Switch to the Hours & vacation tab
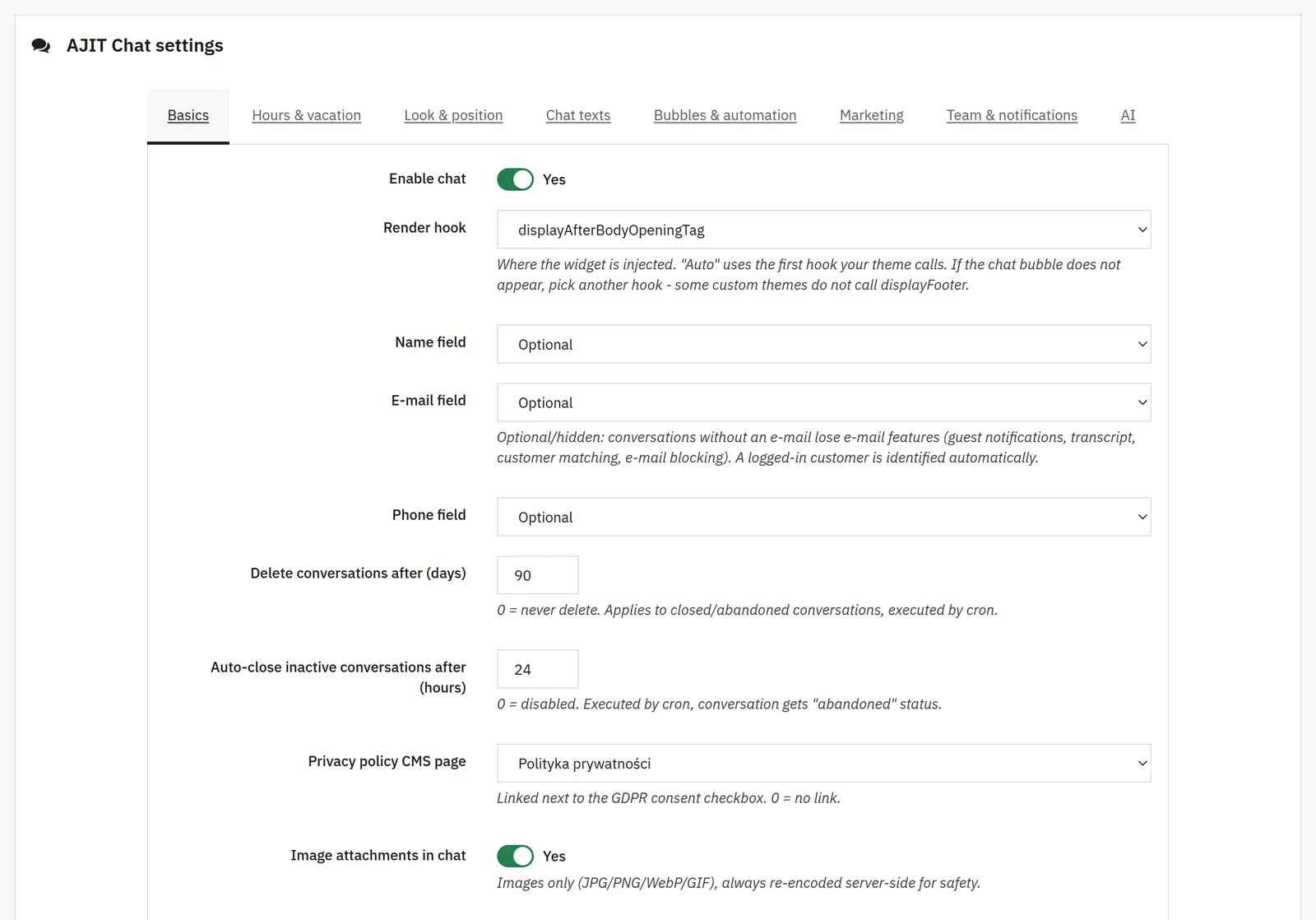Image resolution: width=1316 pixels, height=920 pixels. (307, 115)
